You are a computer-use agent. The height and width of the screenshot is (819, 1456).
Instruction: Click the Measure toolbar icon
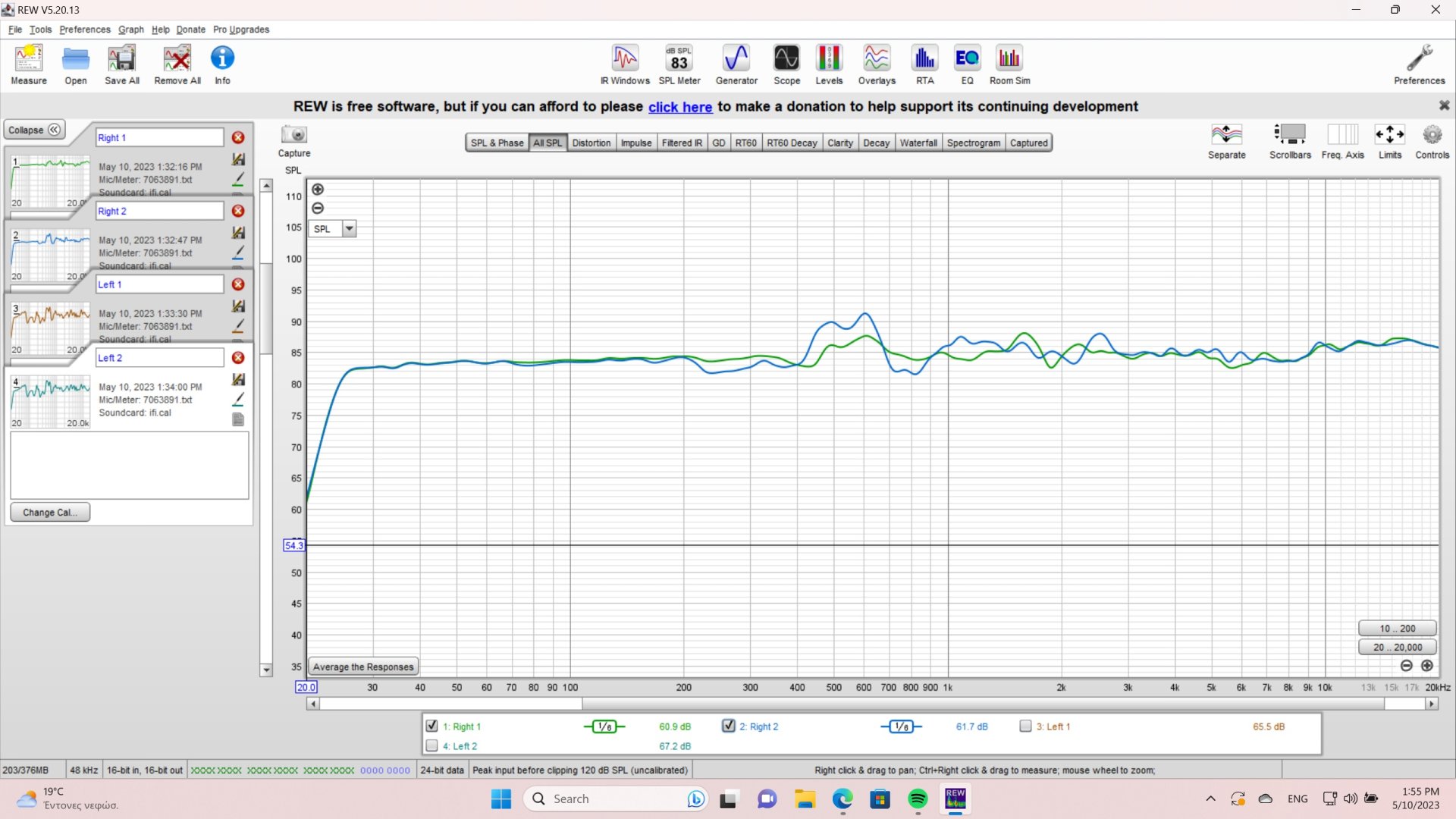pyautogui.click(x=29, y=64)
